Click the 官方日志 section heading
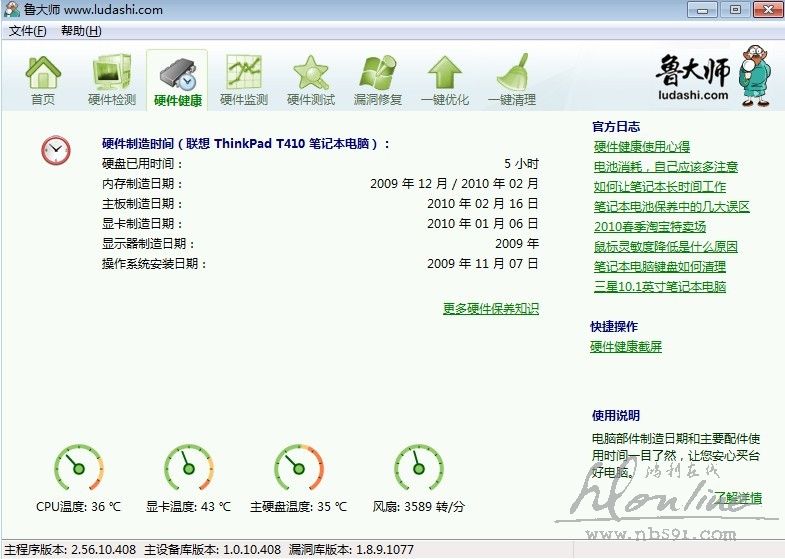Image resolution: width=785 pixels, height=559 pixels. pos(616,127)
